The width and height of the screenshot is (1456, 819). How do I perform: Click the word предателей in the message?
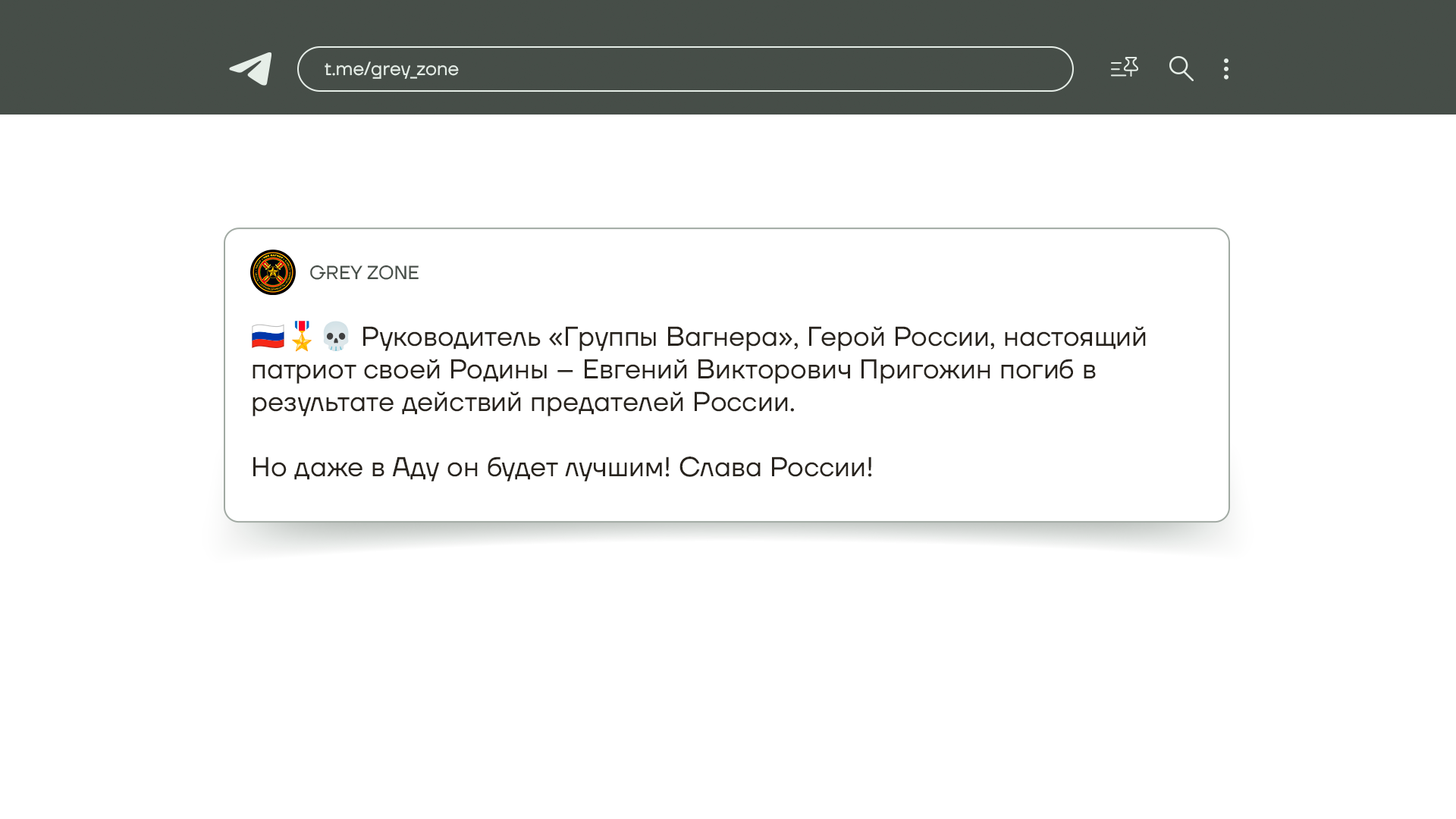tap(607, 403)
